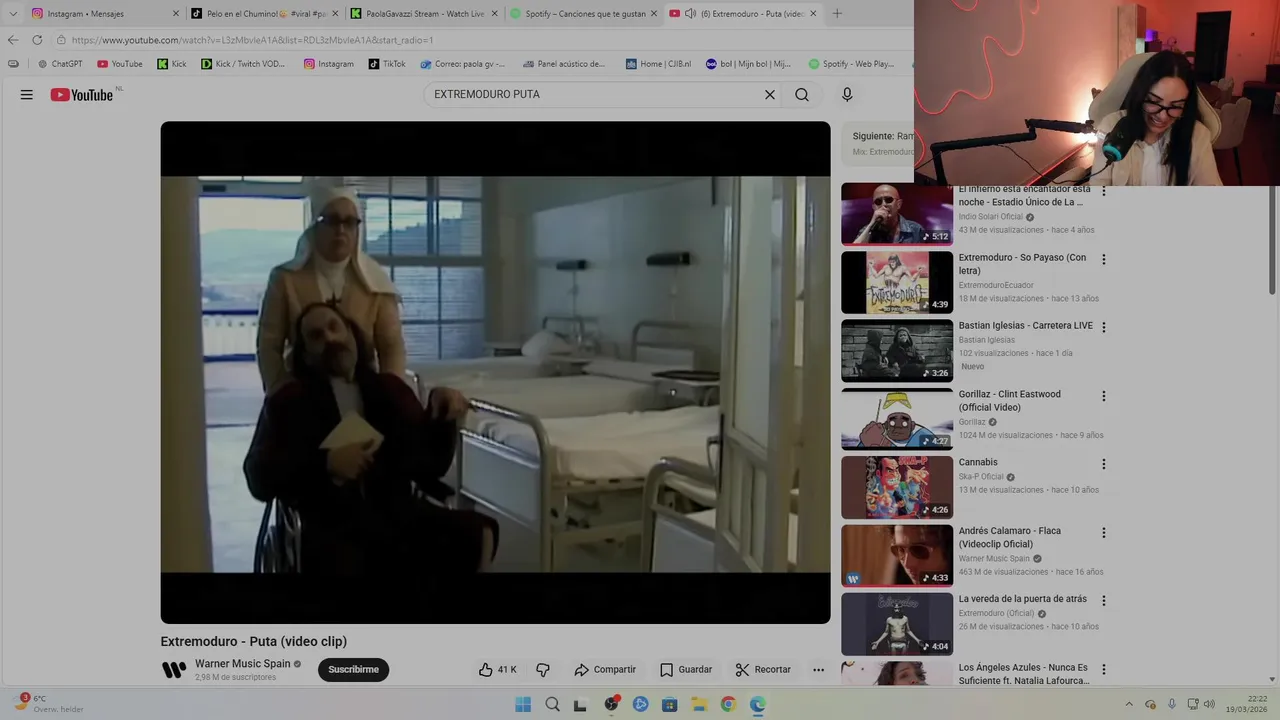
Task: Mute the tab via its speaker icon
Action: 690,14
